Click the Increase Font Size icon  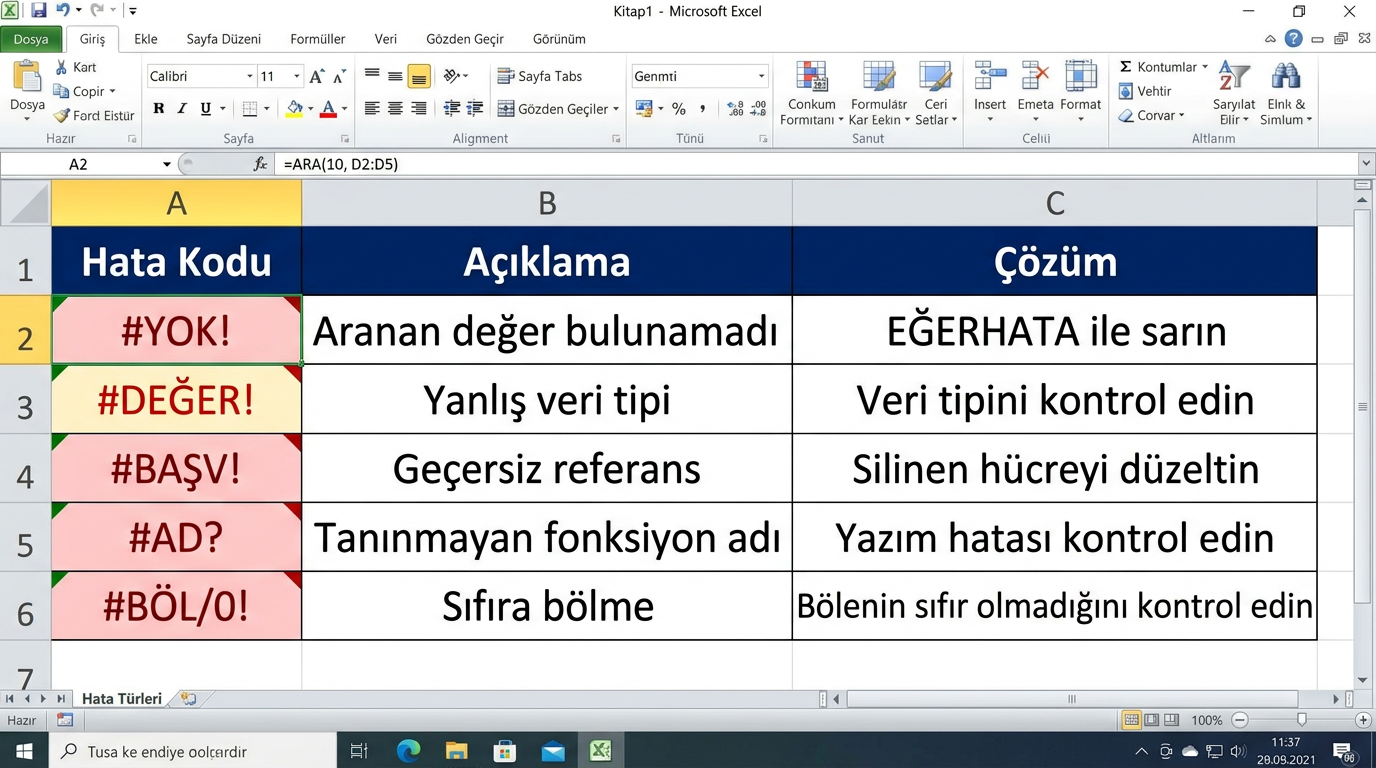(317, 77)
